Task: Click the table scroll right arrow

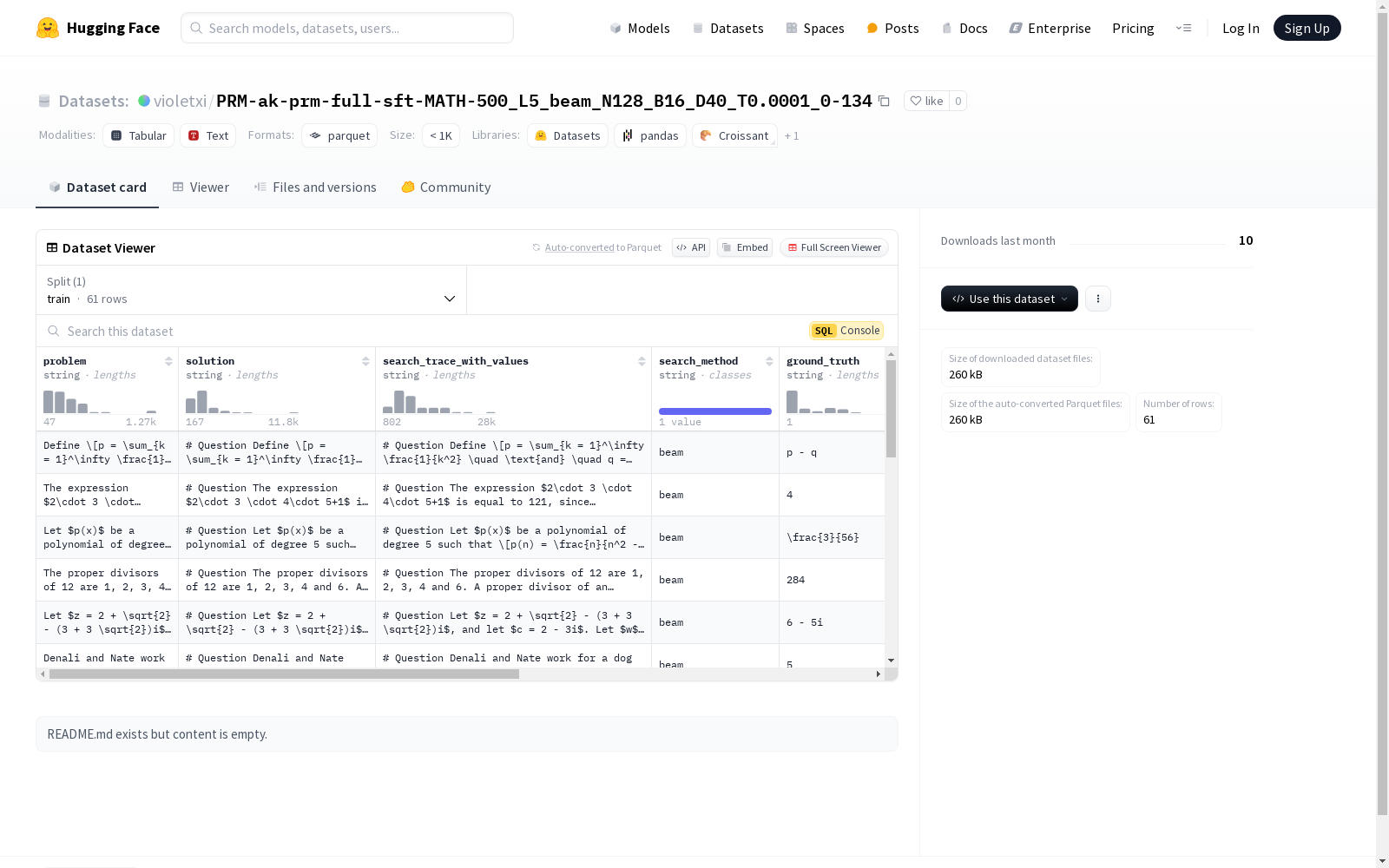Action: click(x=878, y=674)
